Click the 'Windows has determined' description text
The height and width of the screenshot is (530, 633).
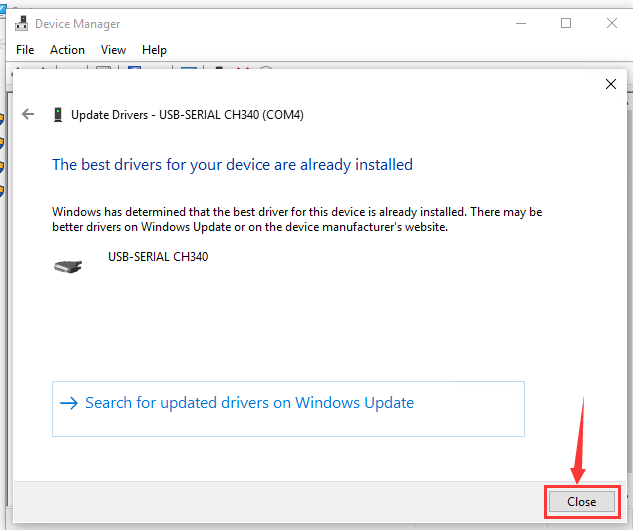(297, 219)
